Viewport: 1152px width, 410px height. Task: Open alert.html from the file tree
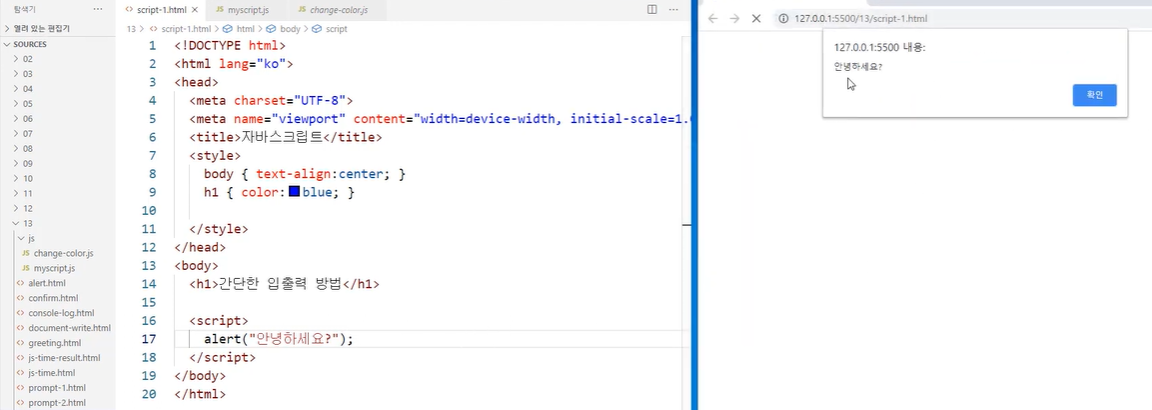click(x=57, y=283)
